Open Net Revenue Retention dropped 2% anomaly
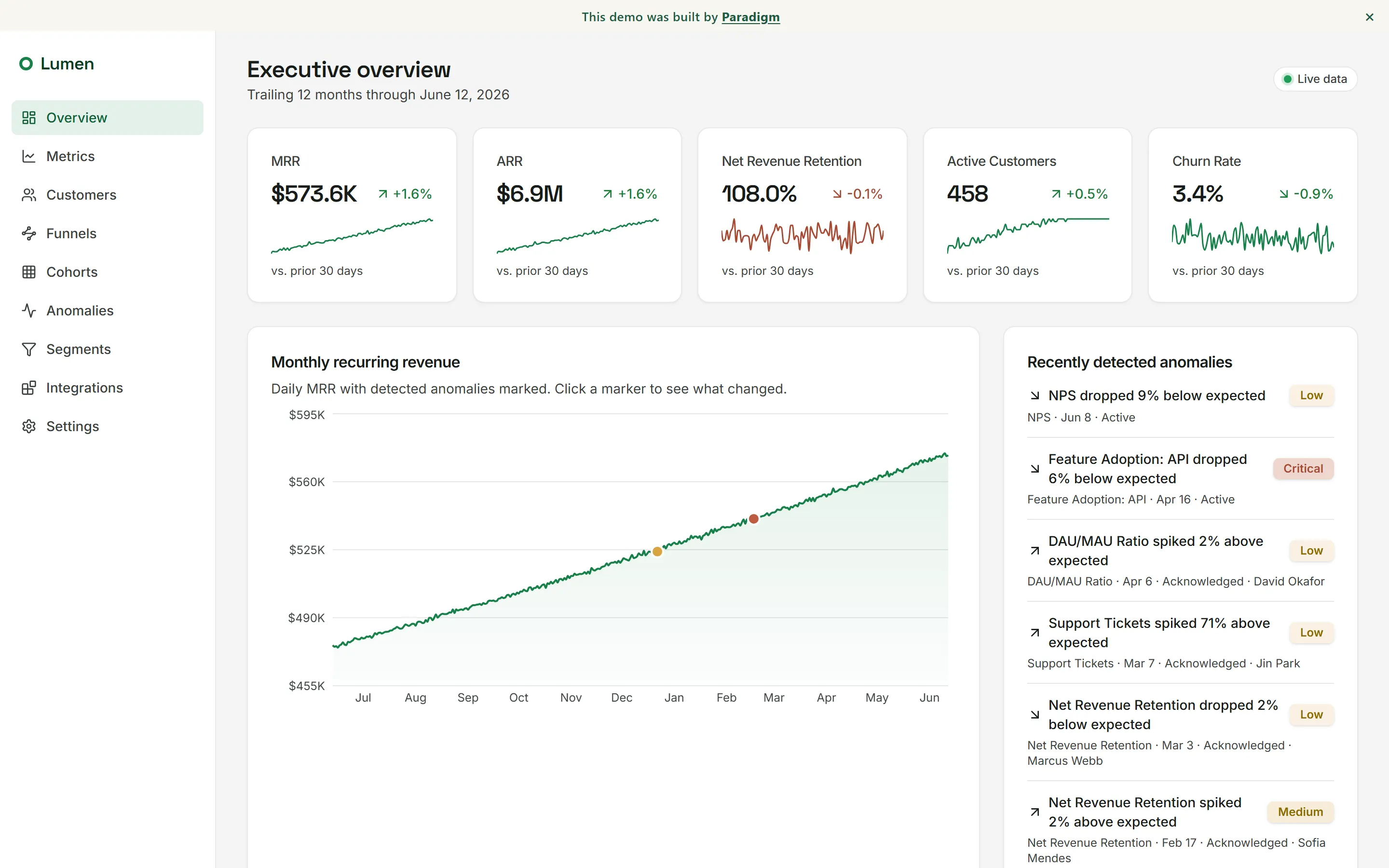Screen dimensions: 1389x868 pos(1180,732)
